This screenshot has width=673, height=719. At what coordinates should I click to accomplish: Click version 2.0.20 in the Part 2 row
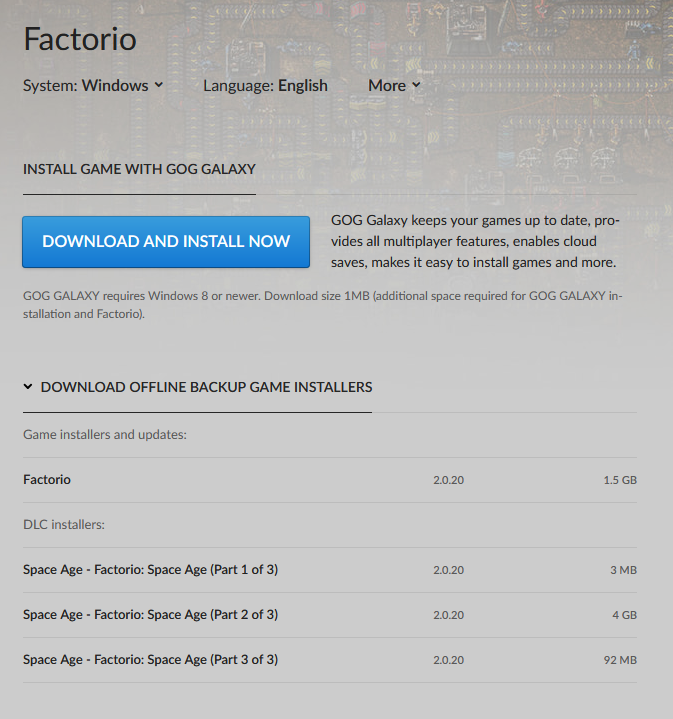(x=448, y=615)
